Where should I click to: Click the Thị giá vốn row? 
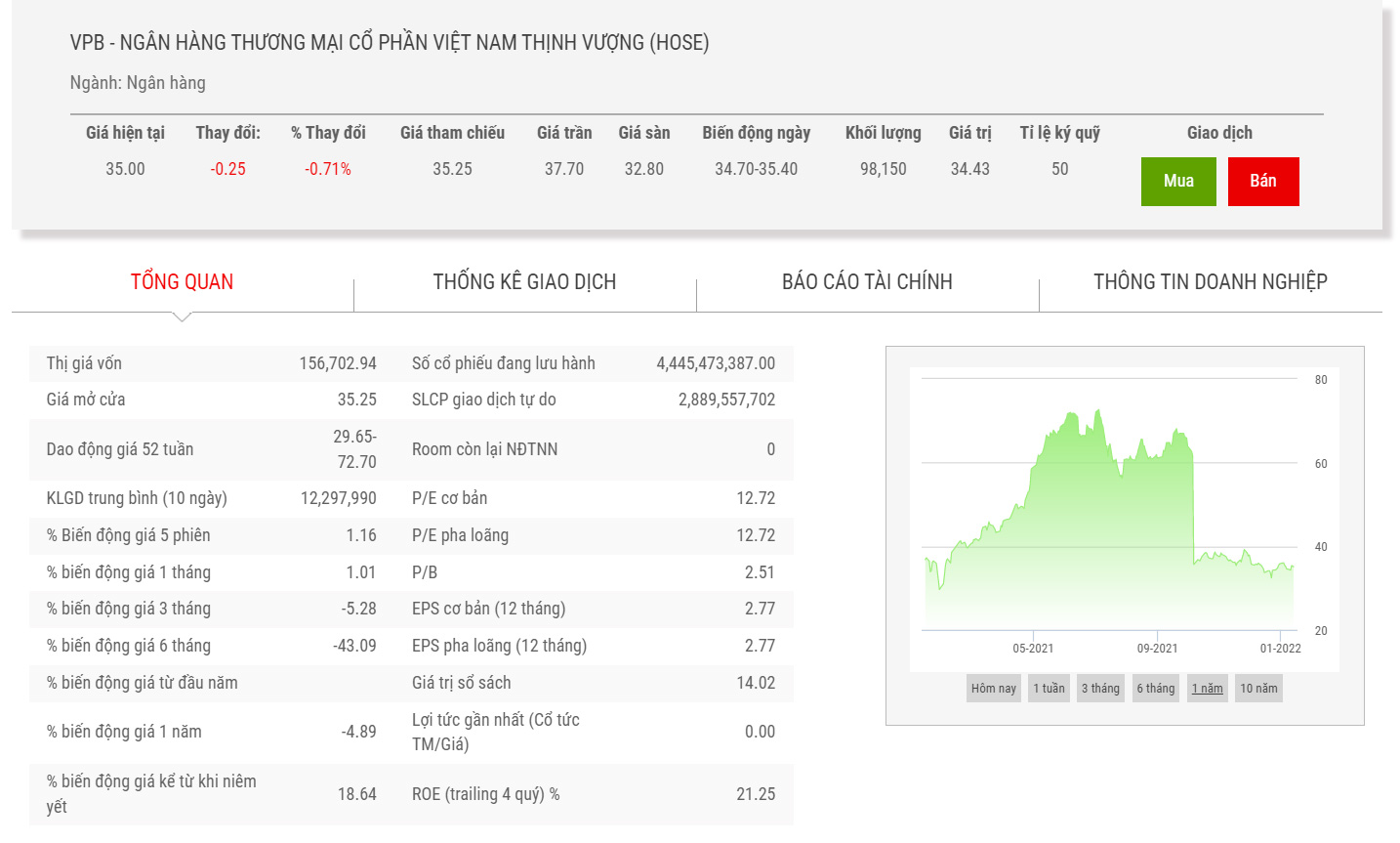[x=211, y=363]
